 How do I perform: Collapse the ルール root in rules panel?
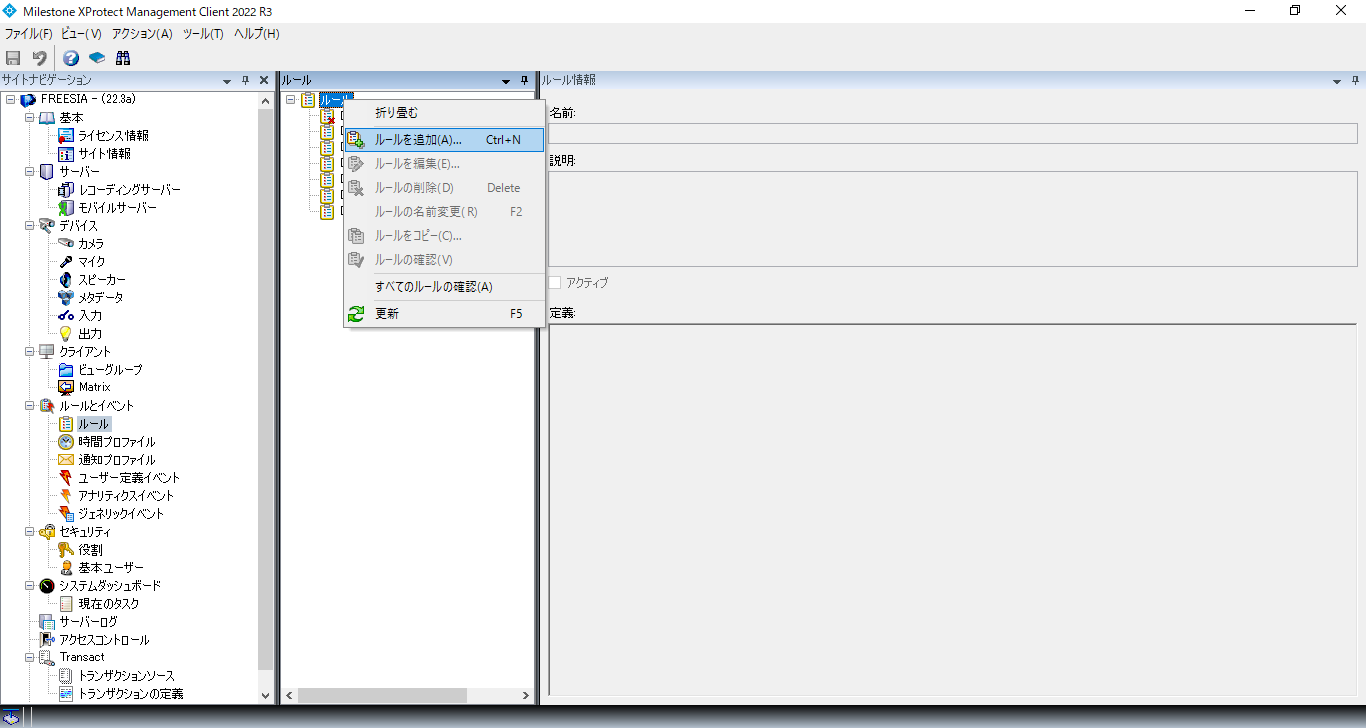[290, 99]
